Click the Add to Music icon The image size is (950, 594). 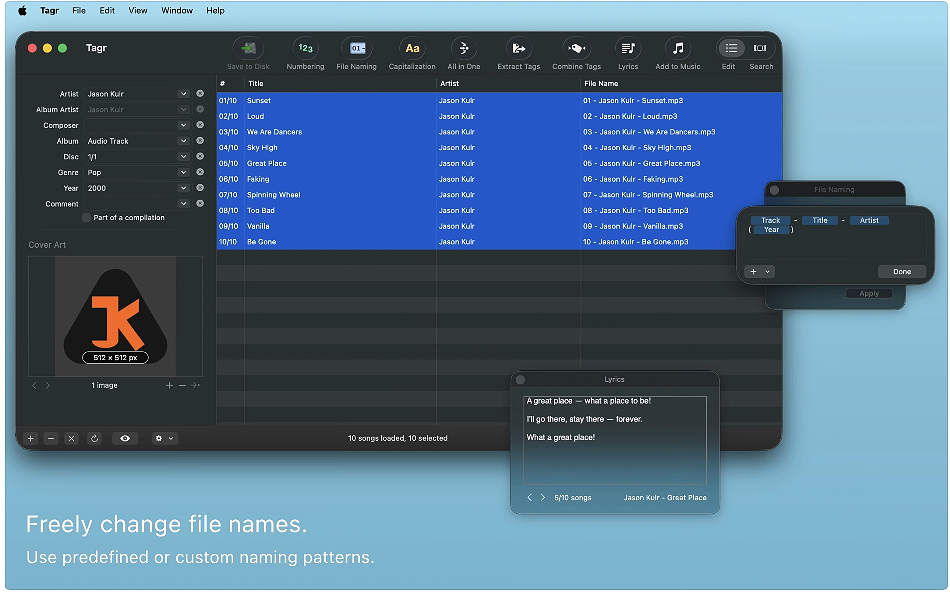click(x=678, y=48)
